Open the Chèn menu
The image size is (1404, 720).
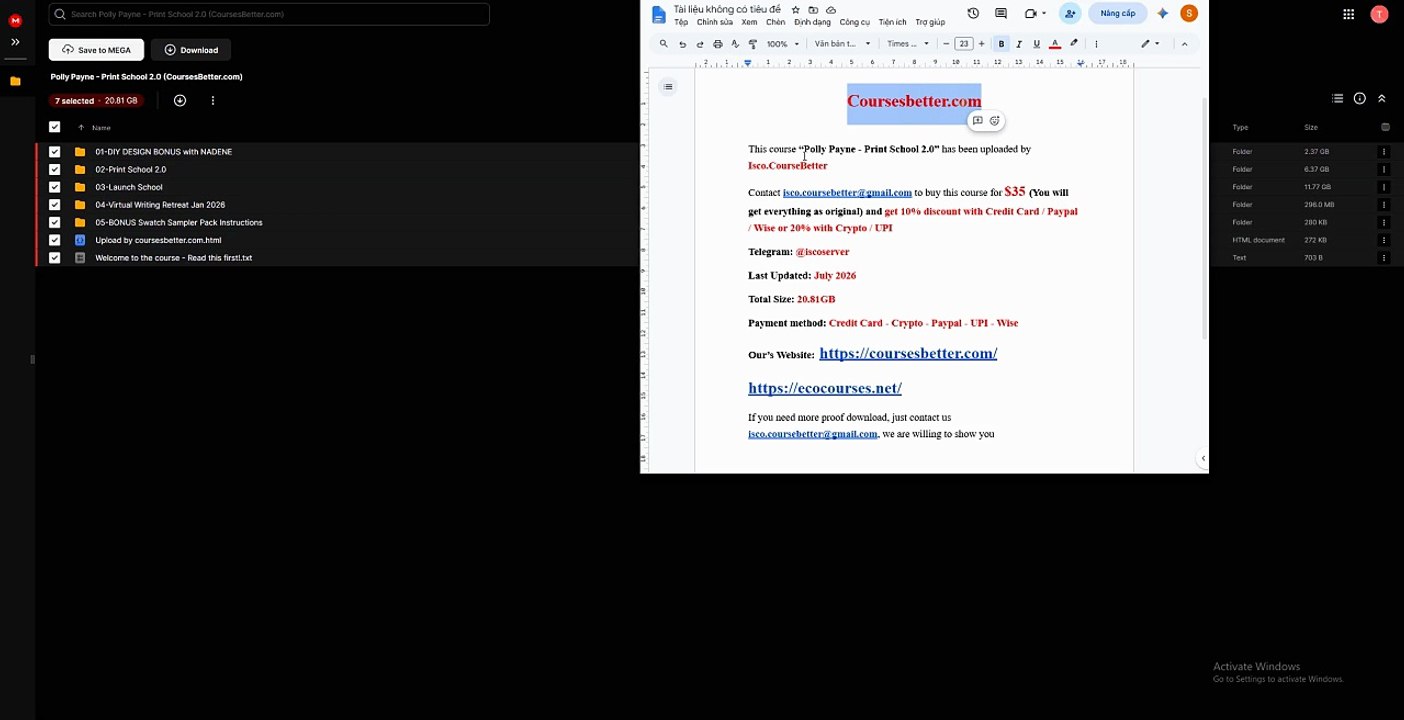[x=776, y=22]
